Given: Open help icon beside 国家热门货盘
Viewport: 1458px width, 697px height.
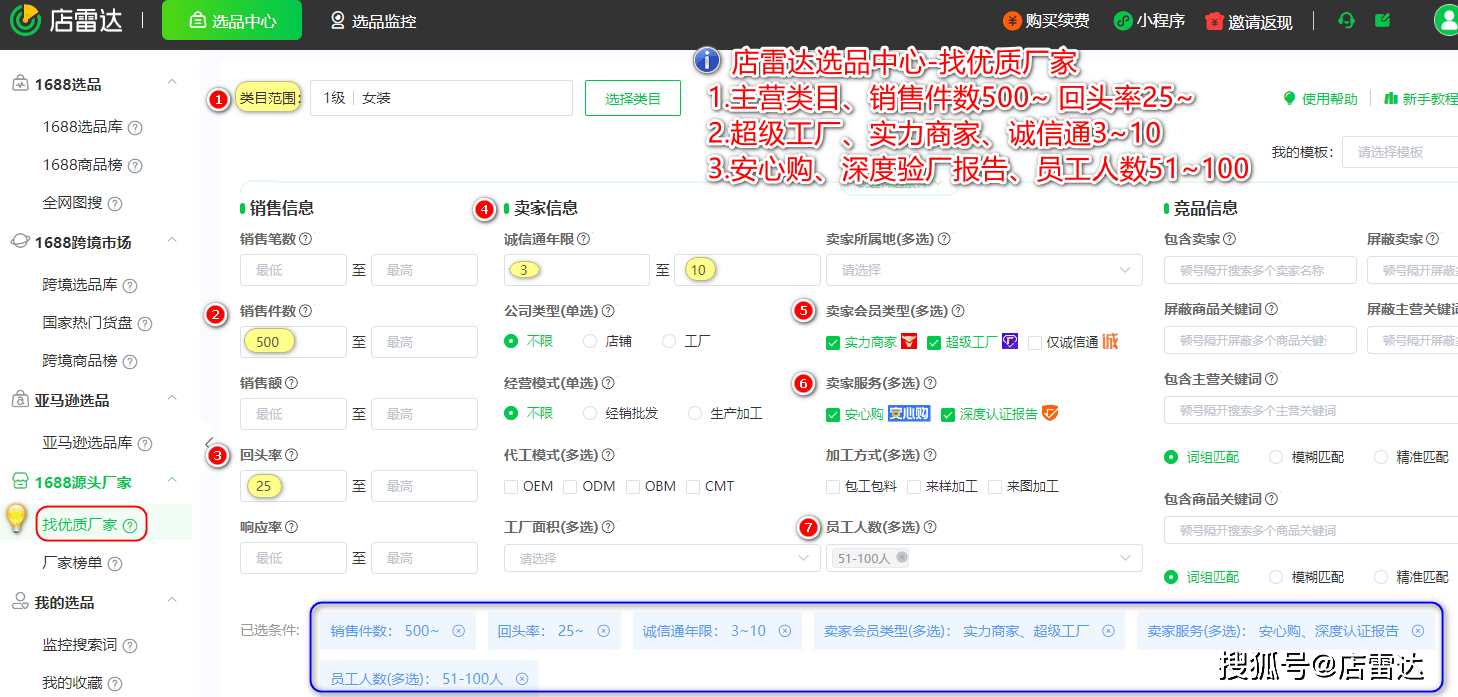Looking at the screenshot, I should 145,324.
